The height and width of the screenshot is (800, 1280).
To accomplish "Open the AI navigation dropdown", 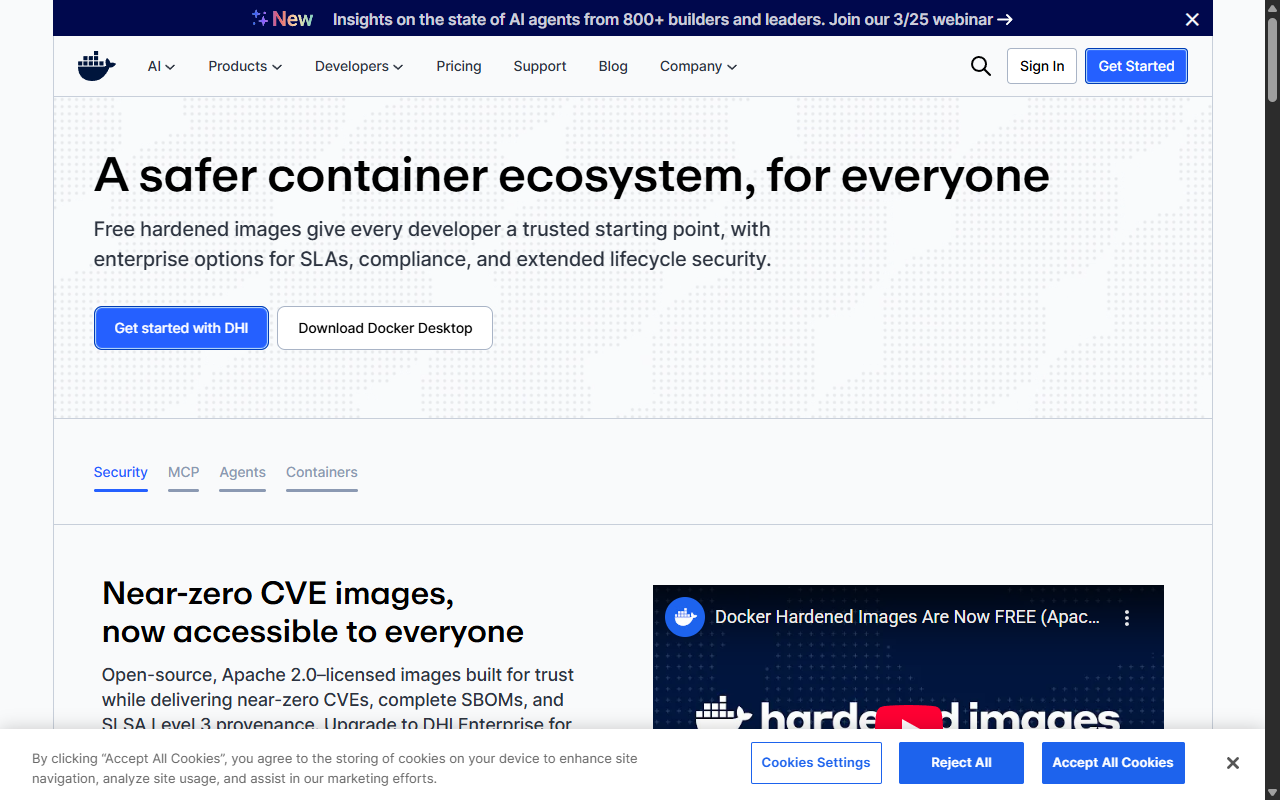I will (x=161, y=66).
